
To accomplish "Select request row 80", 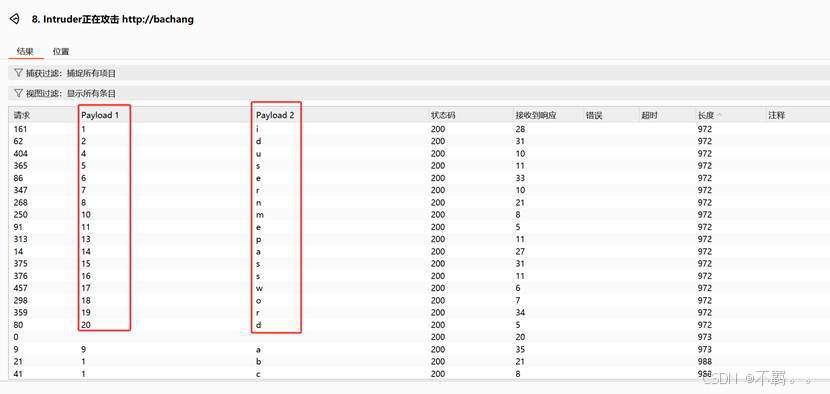I will [x=419, y=325].
